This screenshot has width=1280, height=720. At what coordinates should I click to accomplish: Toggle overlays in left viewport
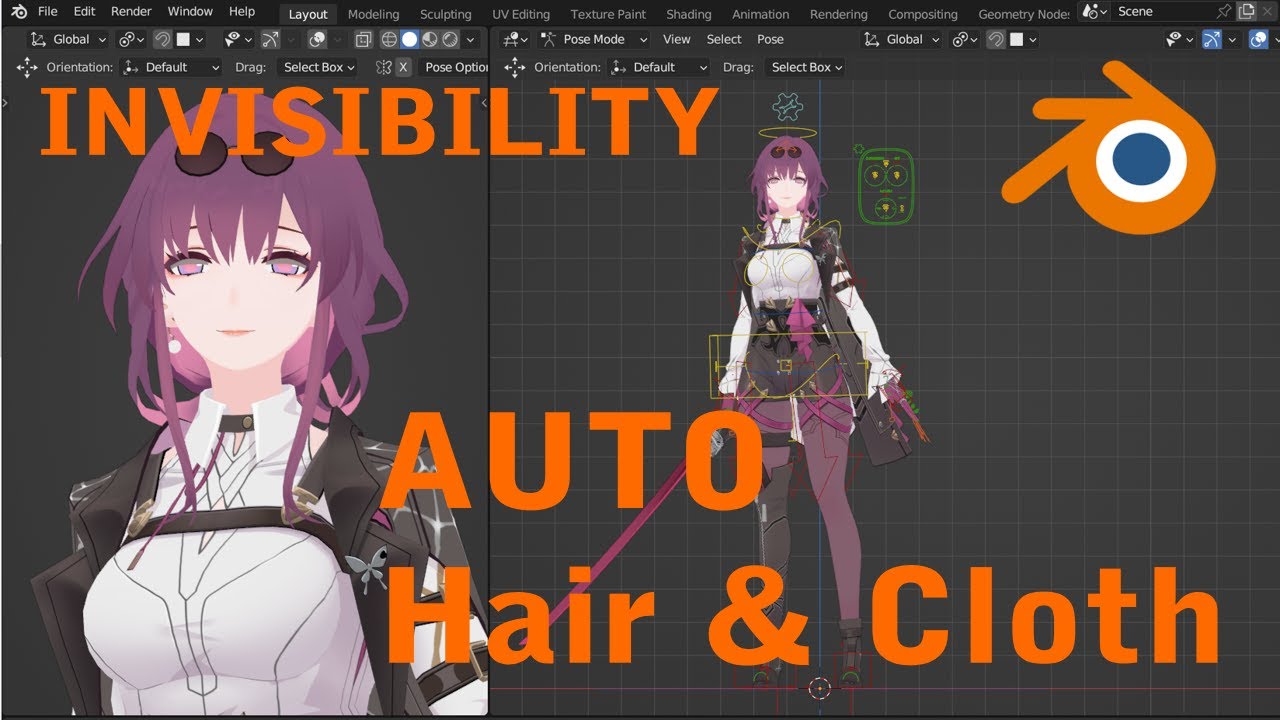[317, 39]
